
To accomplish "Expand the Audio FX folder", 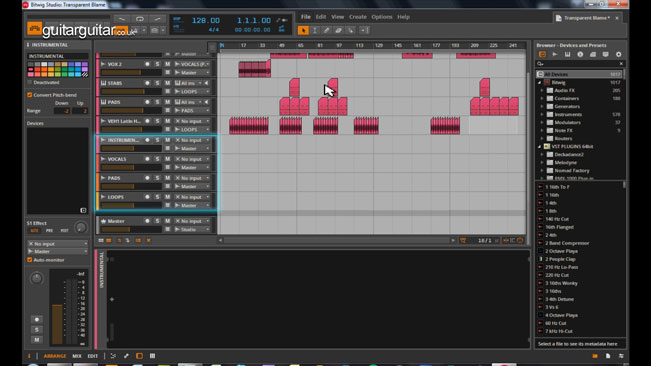I will (542, 90).
